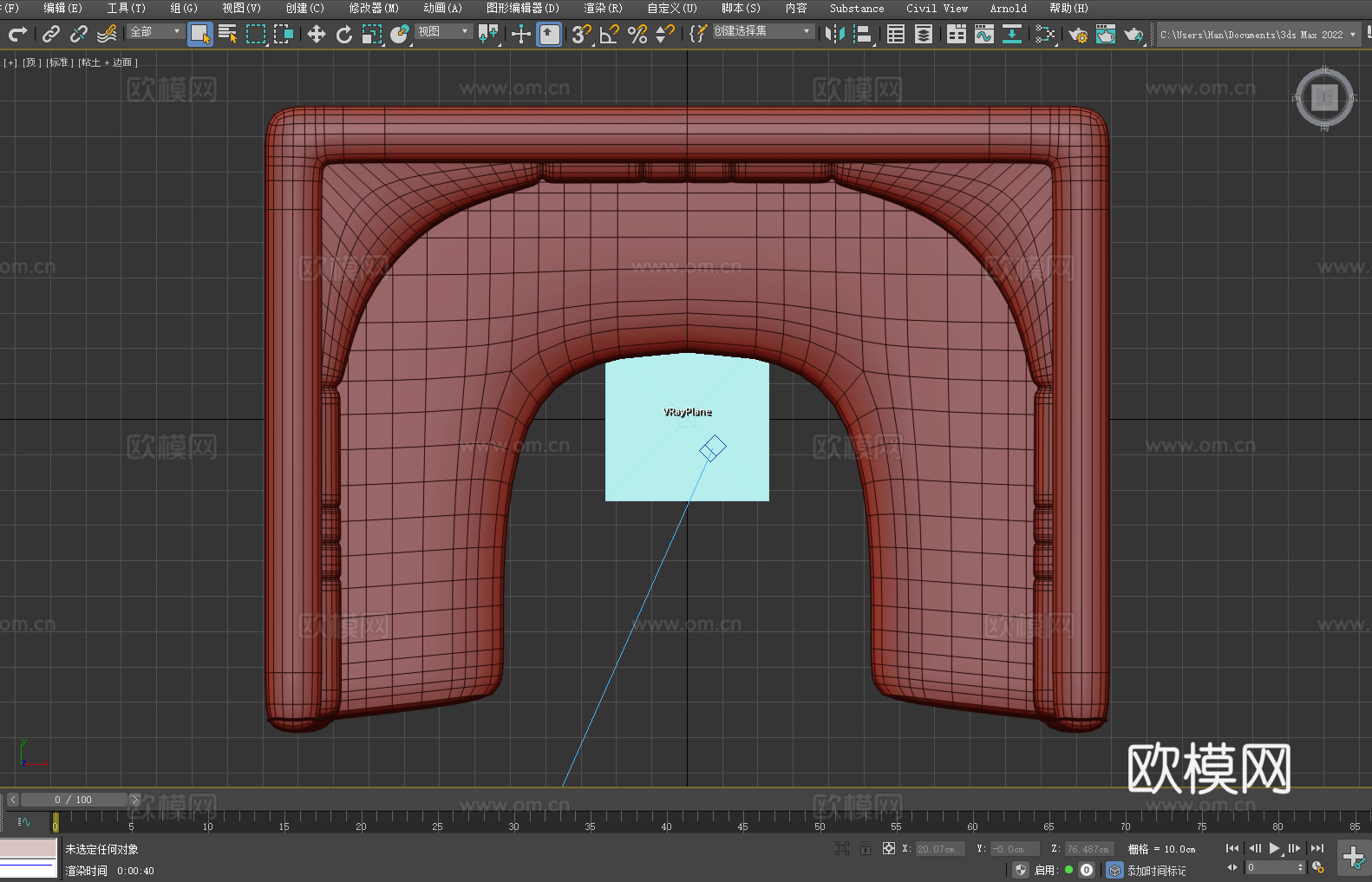The width and height of the screenshot is (1372, 882).
Task: Open the Layer Explorer stack icon
Action: pyautogui.click(x=924, y=34)
